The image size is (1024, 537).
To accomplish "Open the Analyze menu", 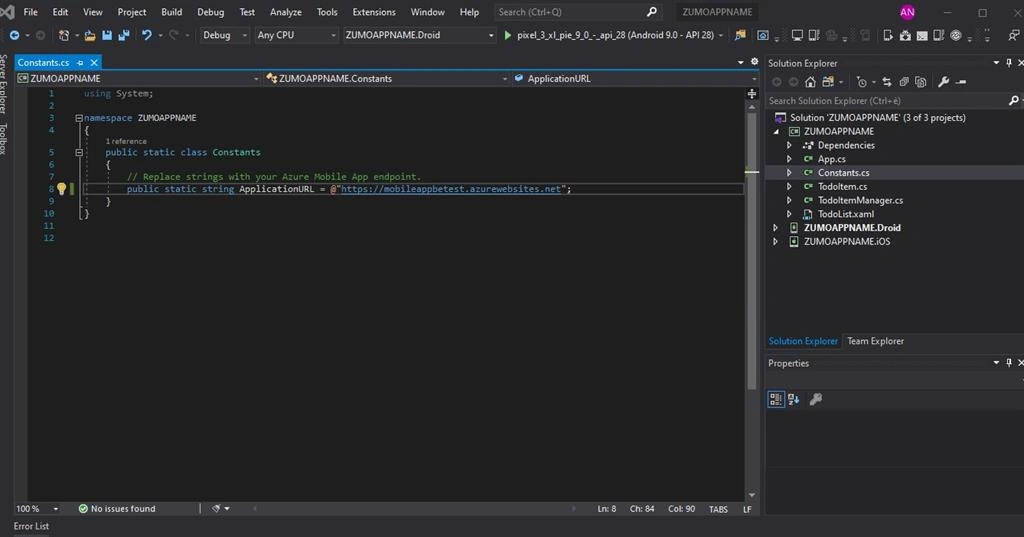I will pyautogui.click(x=285, y=12).
